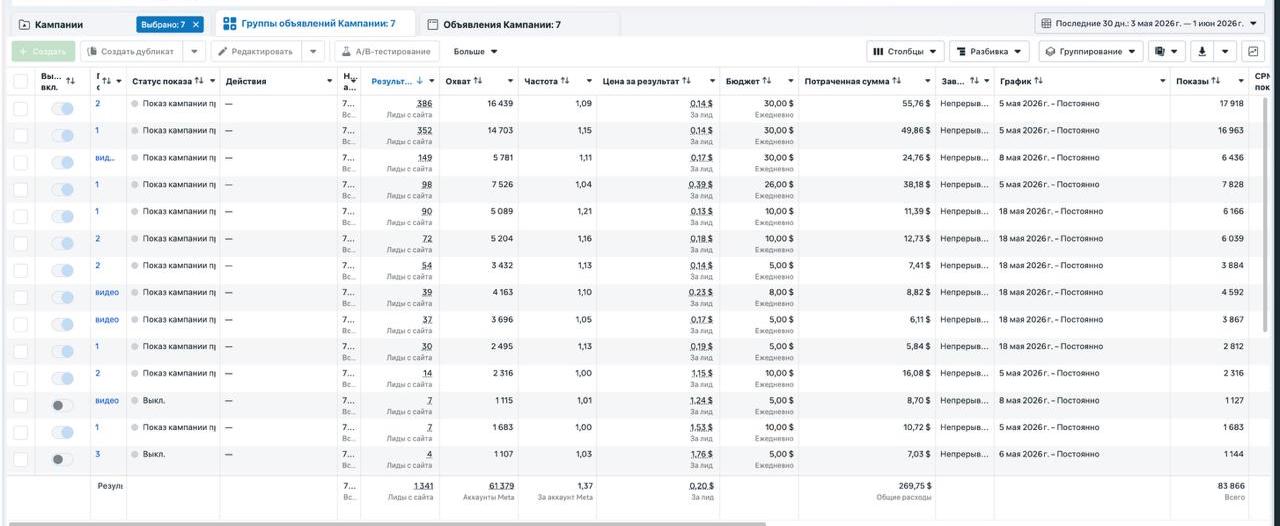Enable the switched-off видео ad set toggle
Image resolution: width=1280 pixels, height=526 pixels.
(x=62, y=405)
